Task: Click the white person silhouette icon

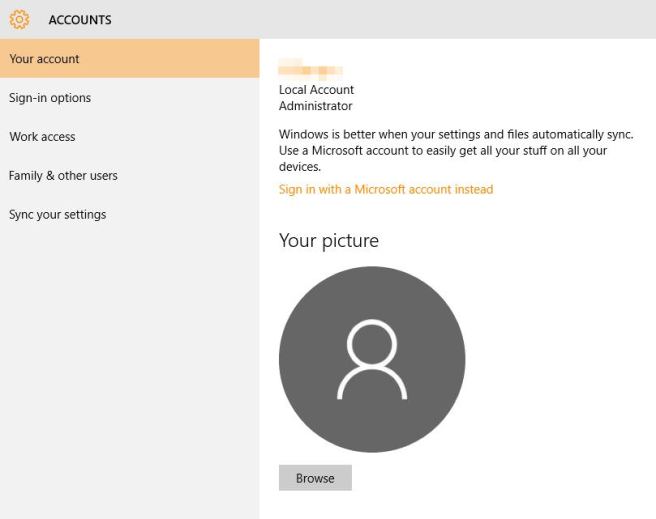Action: [371, 360]
